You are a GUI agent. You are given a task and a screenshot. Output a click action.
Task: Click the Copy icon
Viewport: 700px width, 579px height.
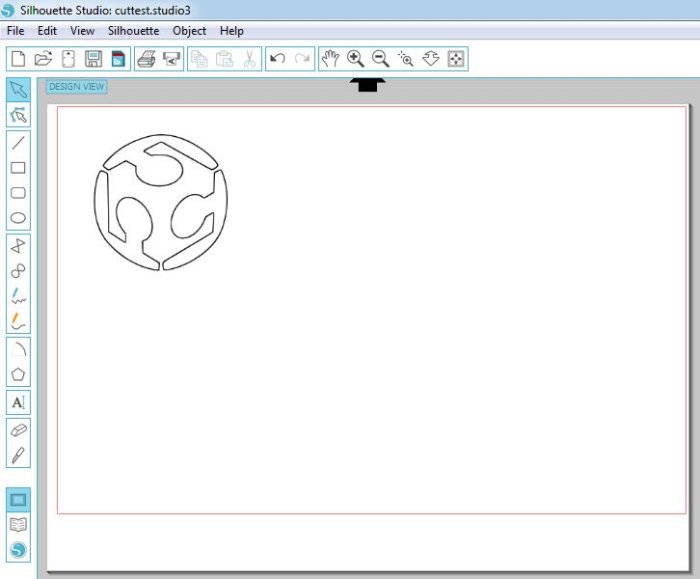pyautogui.click(x=199, y=58)
